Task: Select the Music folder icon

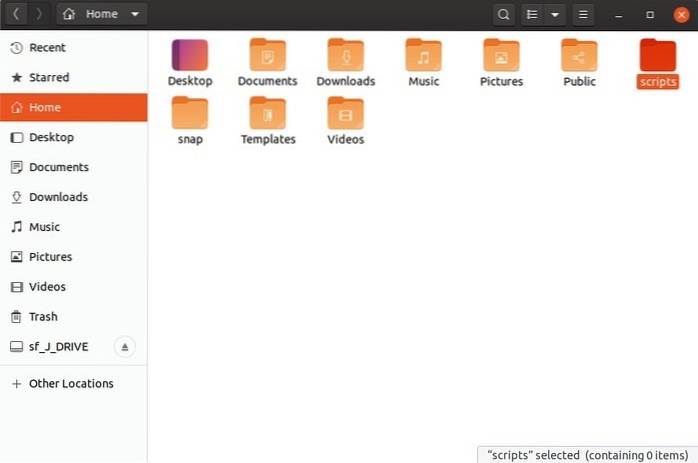Action: point(423,56)
